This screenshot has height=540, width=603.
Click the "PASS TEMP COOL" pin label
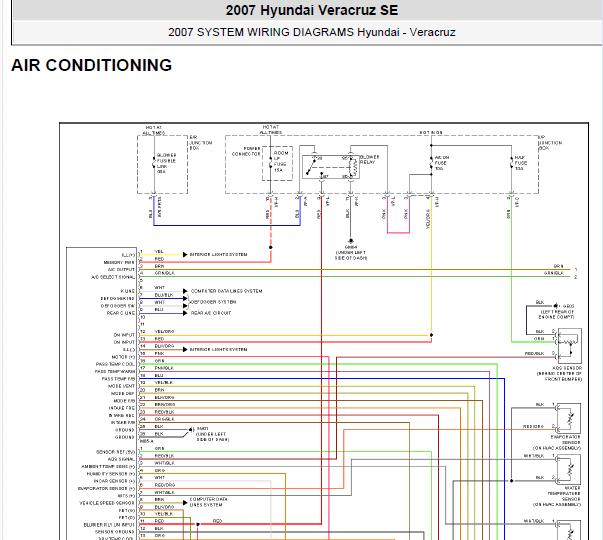[x=115, y=364]
